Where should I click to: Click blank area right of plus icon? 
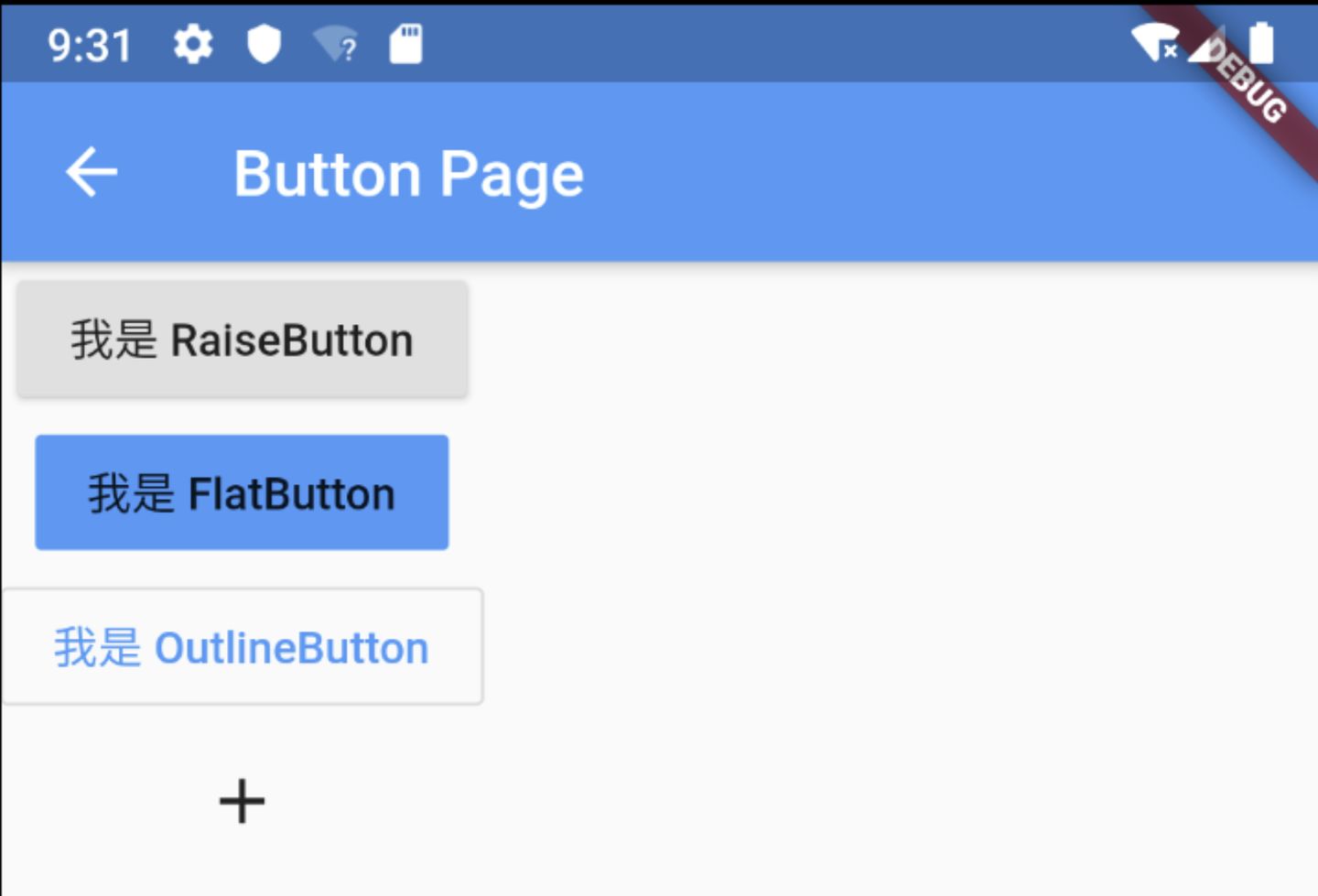pyautogui.click(x=732, y=802)
